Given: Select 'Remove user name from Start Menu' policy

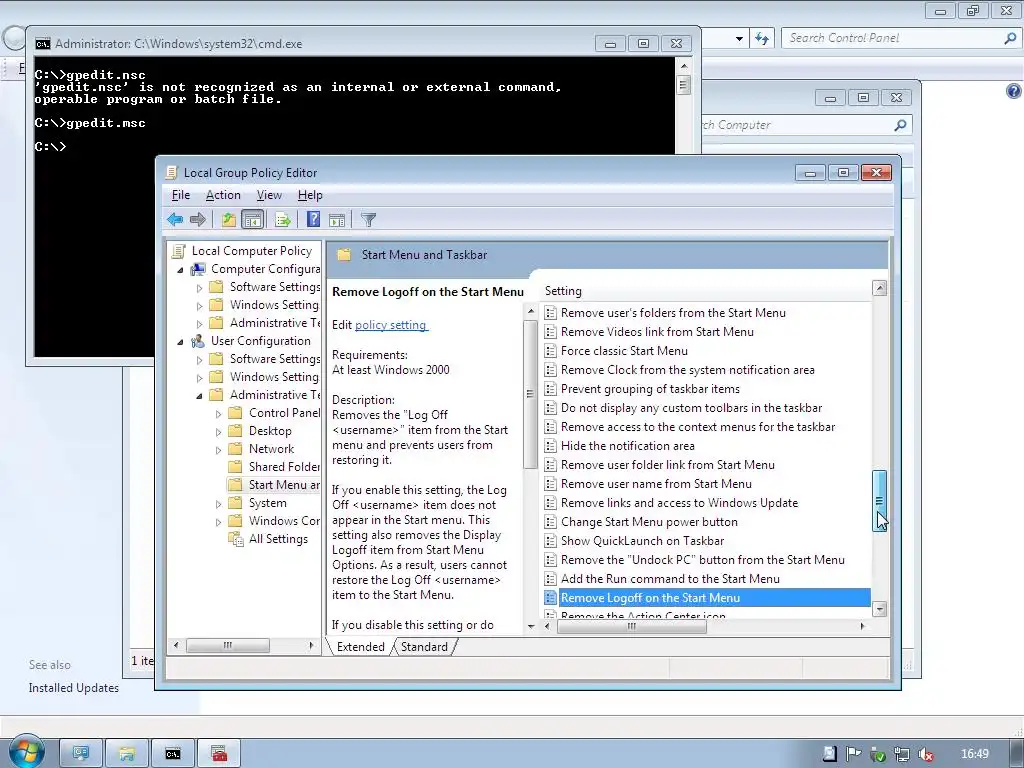Looking at the screenshot, I should [656, 484].
